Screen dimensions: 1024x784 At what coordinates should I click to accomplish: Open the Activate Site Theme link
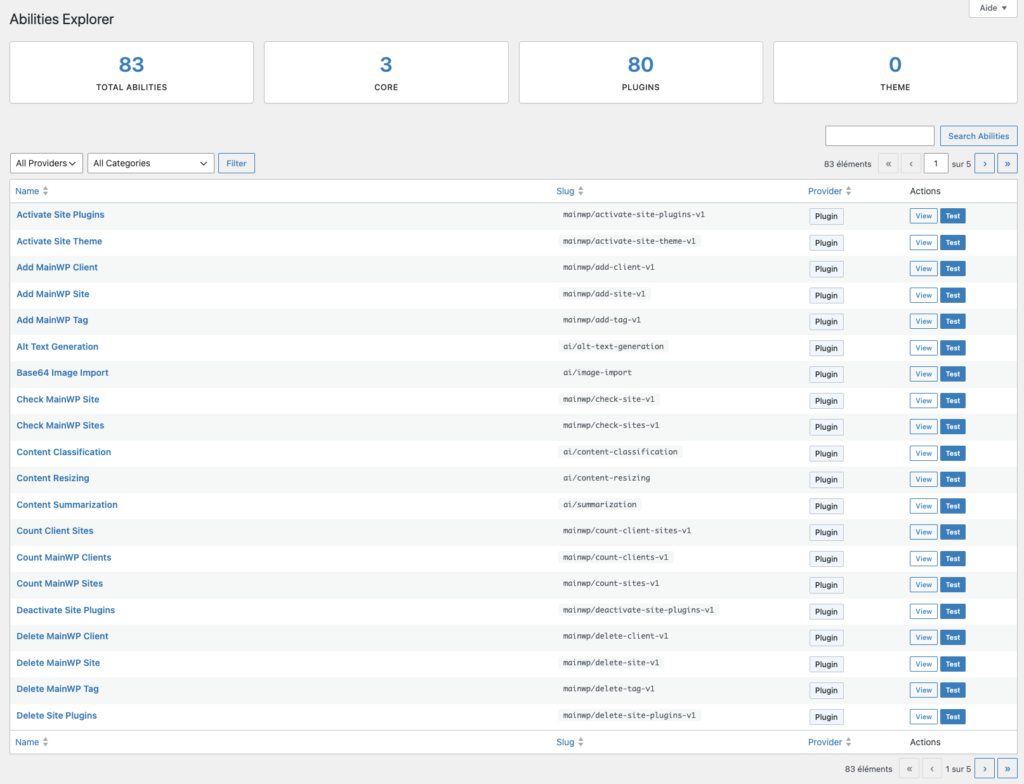59,241
